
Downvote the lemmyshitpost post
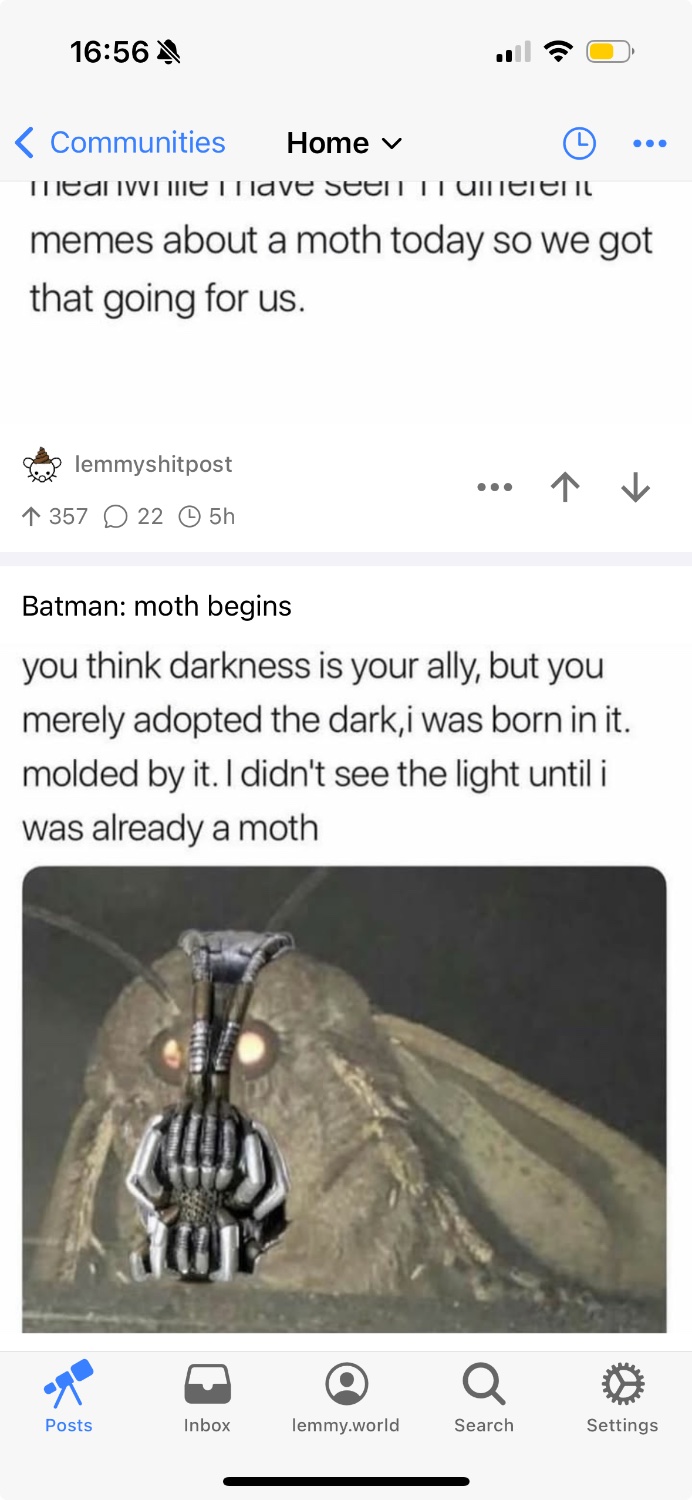[635, 488]
